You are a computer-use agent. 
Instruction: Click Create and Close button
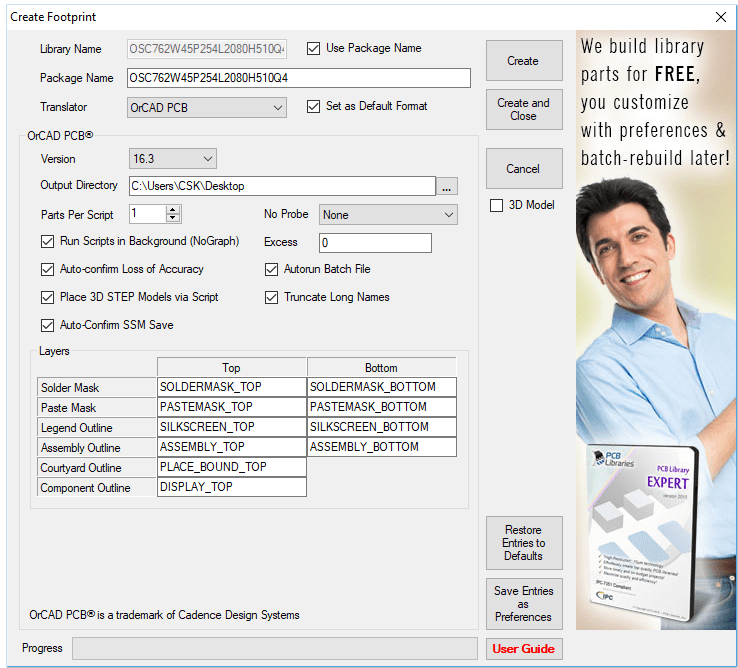[524, 109]
